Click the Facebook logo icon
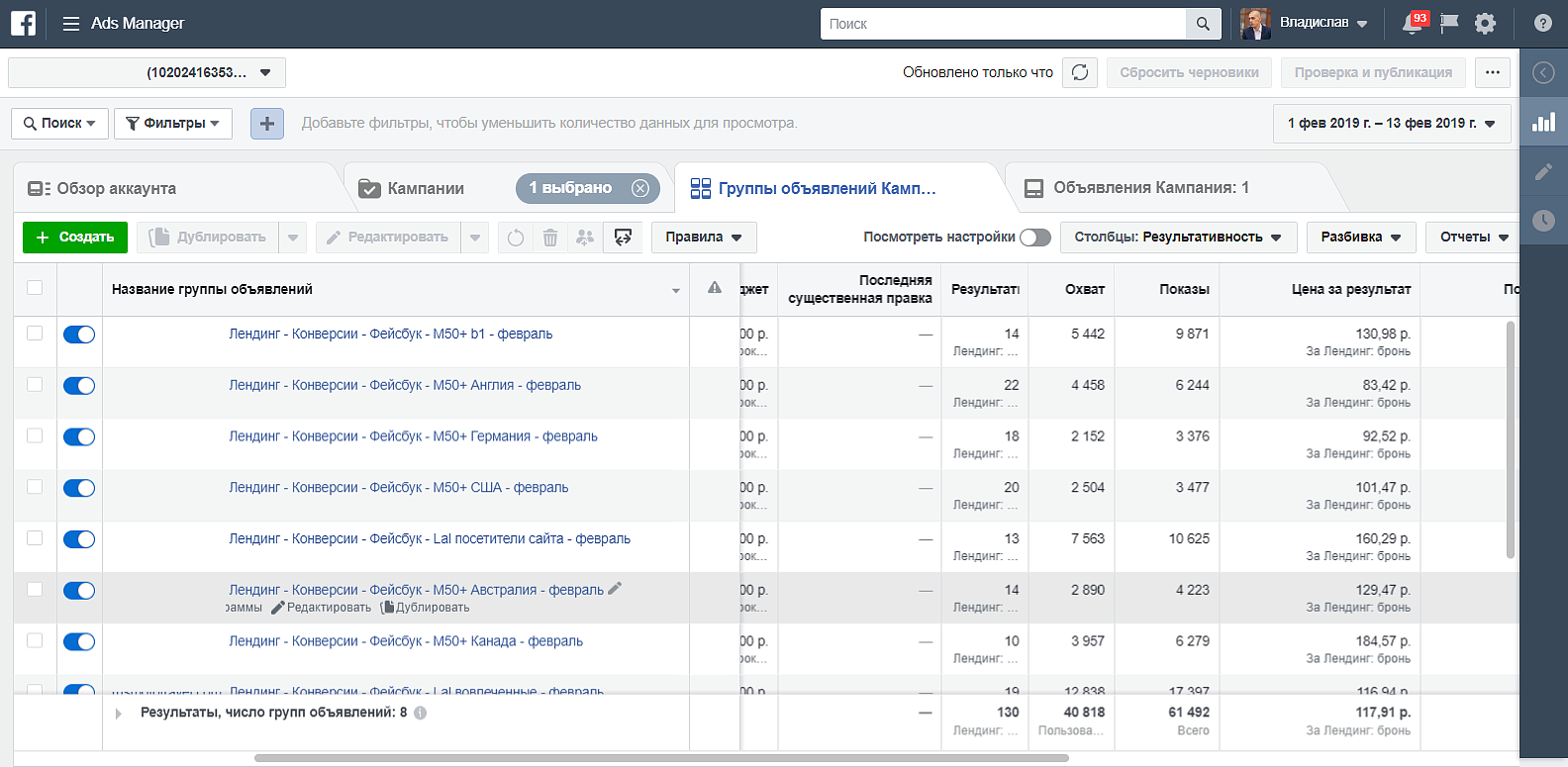1568x767 pixels. click(23, 23)
